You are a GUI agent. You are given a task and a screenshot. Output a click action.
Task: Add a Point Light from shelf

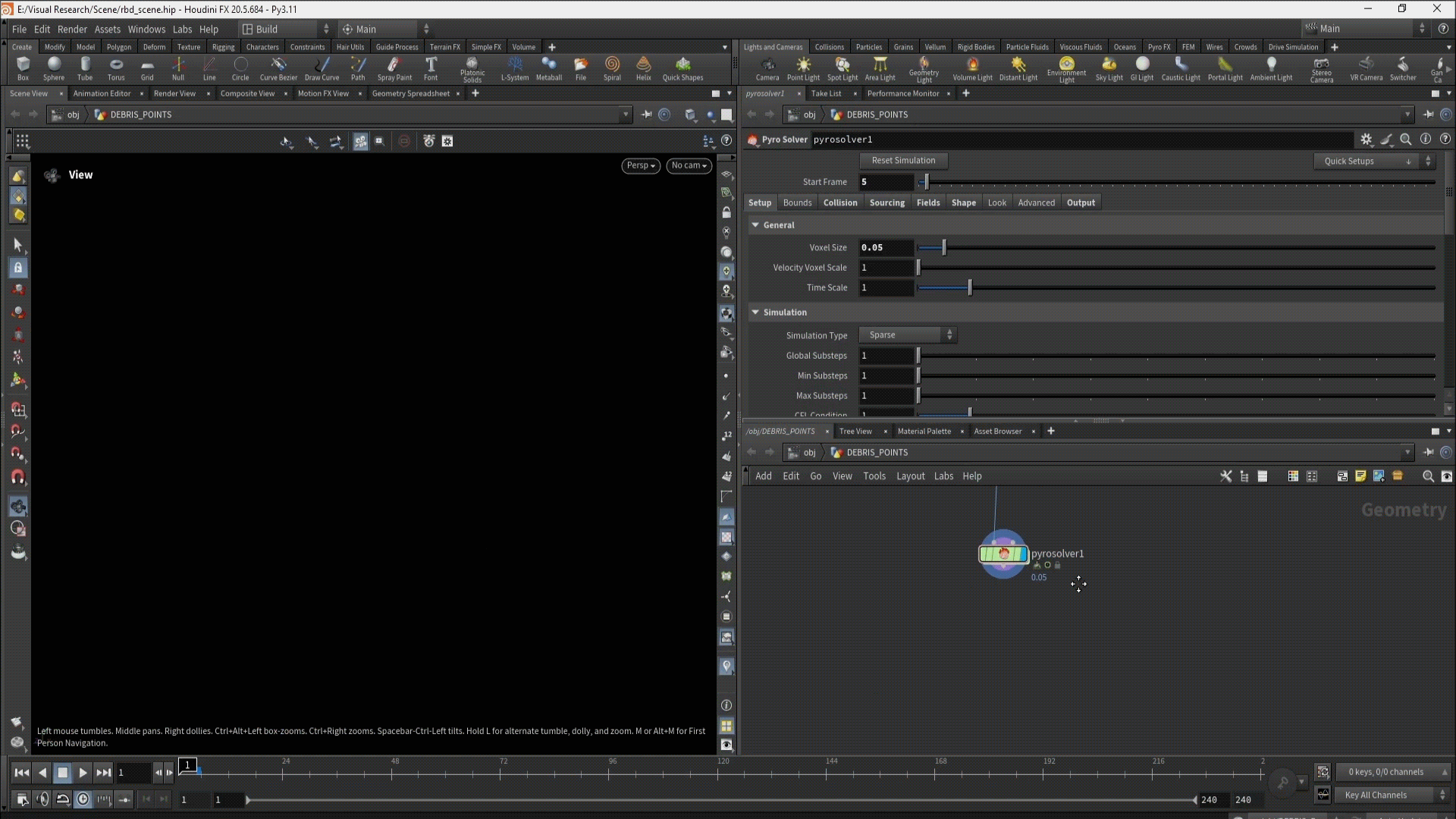tap(803, 67)
